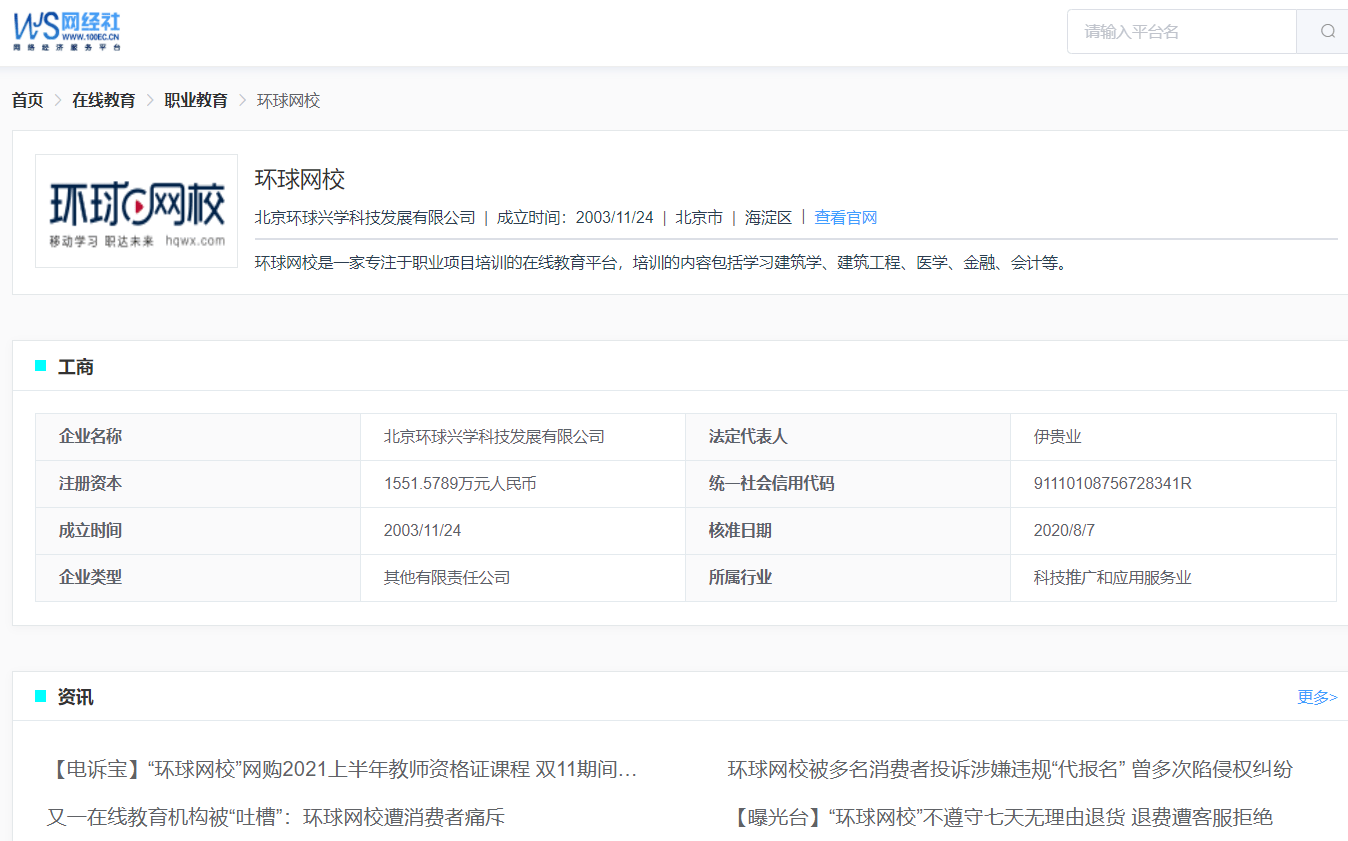This screenshot has height=841, width=1348.
Task: Select 其他有限责任公司 value
Action: pyautogui.click(x=447, y=578)
